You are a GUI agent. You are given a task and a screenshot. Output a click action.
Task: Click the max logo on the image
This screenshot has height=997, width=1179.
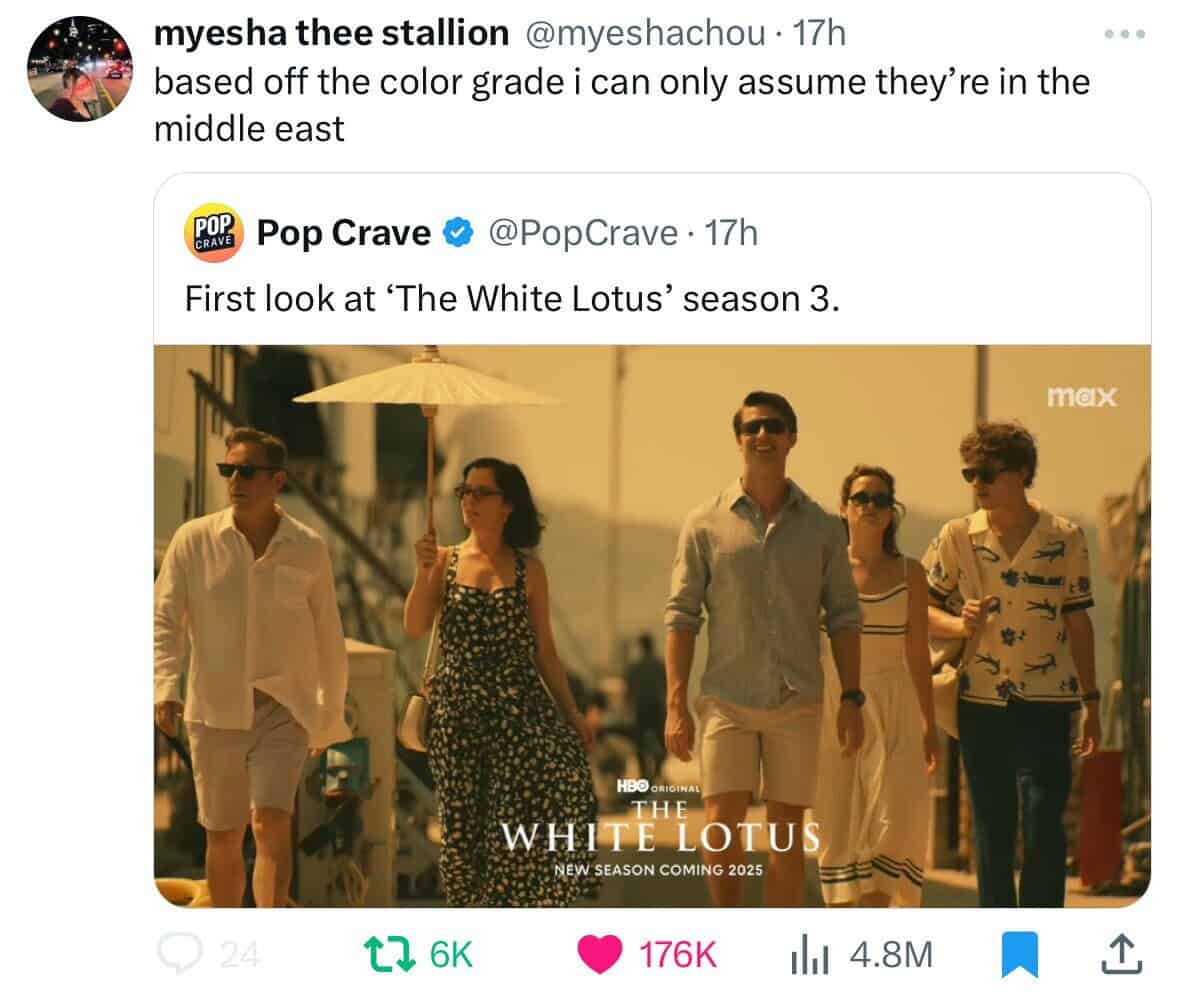1082,398
